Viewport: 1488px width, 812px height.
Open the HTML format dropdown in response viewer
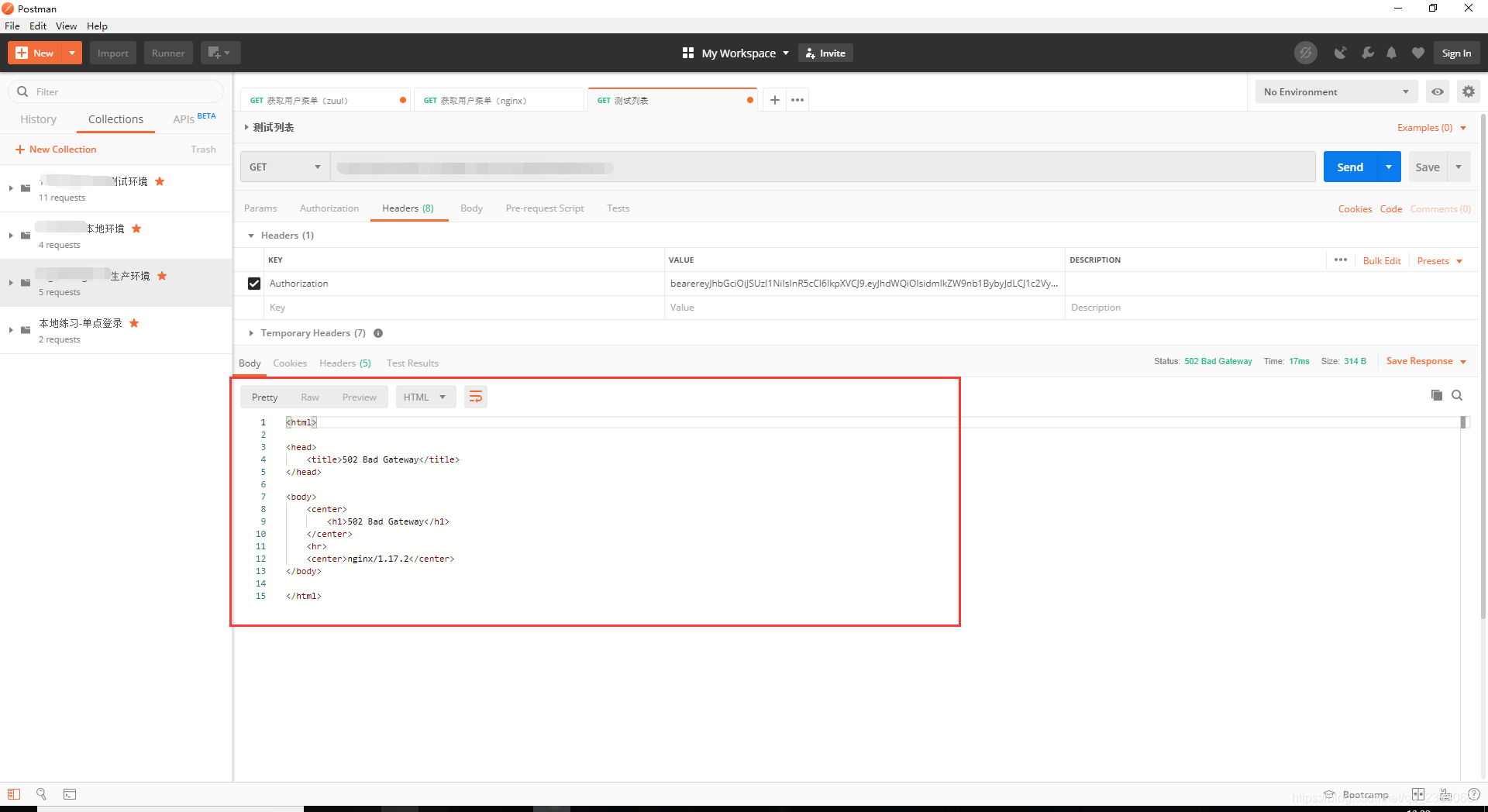pyautogui.click(x=425, y=396)
